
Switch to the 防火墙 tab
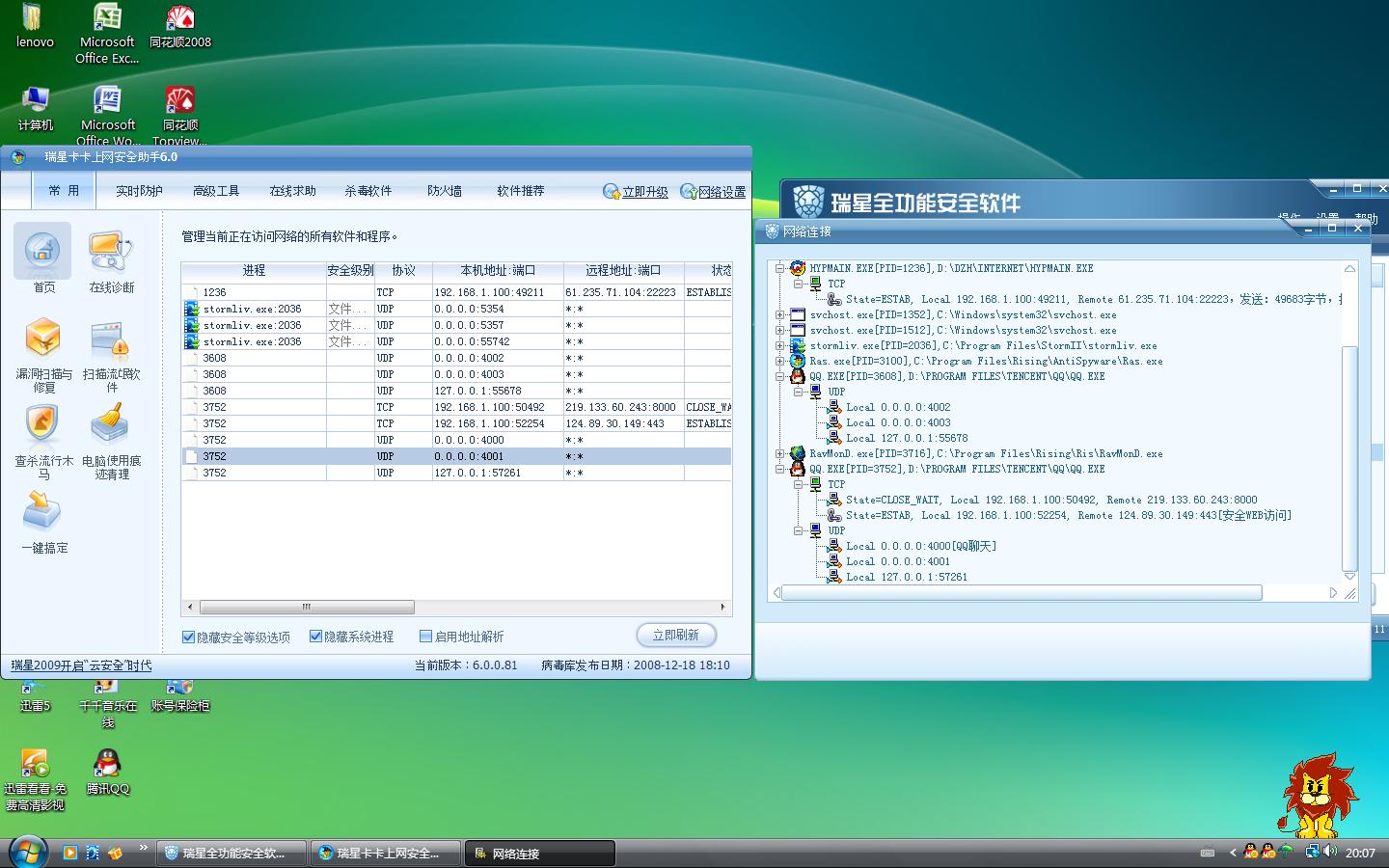point(445,191)
